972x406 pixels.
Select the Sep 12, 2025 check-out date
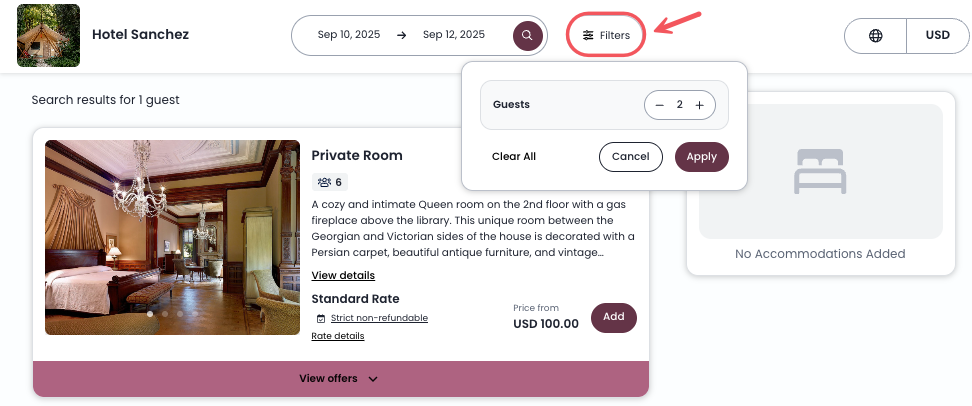pyautogui.click(x=454, y=35)
